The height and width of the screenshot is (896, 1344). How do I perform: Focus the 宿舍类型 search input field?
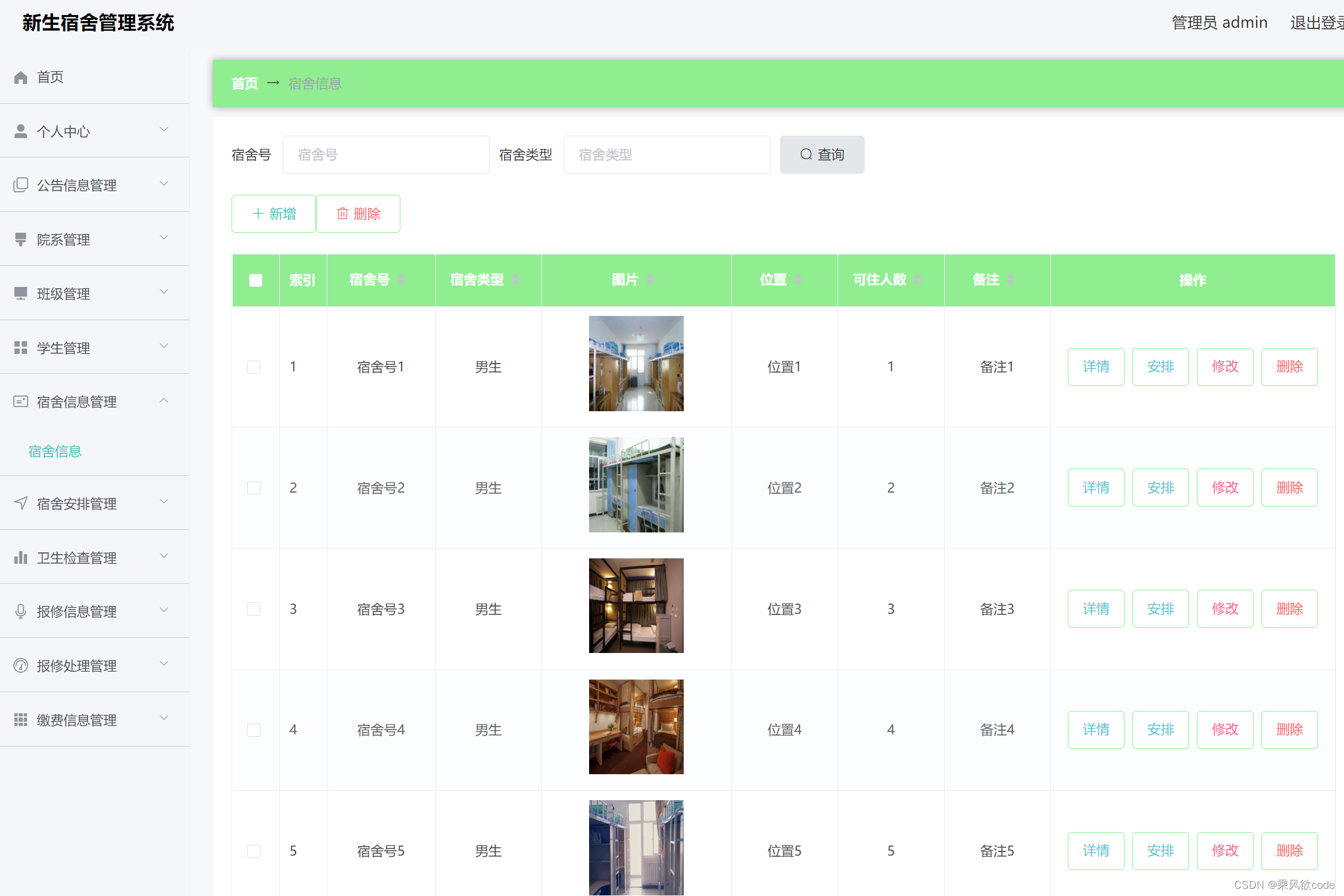tap(666, 155)
